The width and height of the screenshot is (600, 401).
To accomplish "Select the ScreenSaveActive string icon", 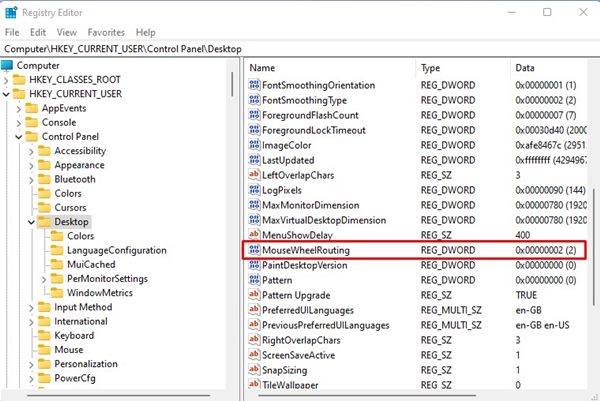I will [x=254, y=355].
